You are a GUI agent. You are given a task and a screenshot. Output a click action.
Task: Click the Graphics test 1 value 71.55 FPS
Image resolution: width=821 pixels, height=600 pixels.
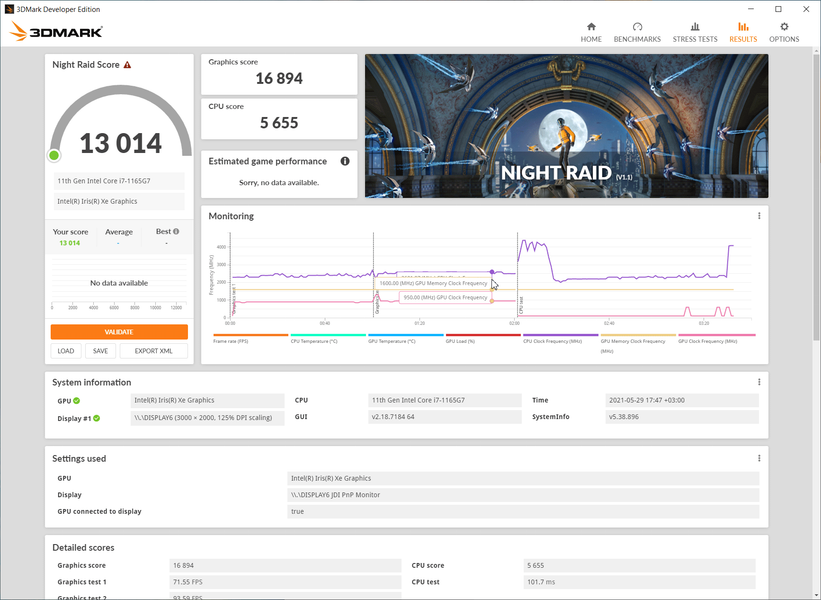(285, 582)
